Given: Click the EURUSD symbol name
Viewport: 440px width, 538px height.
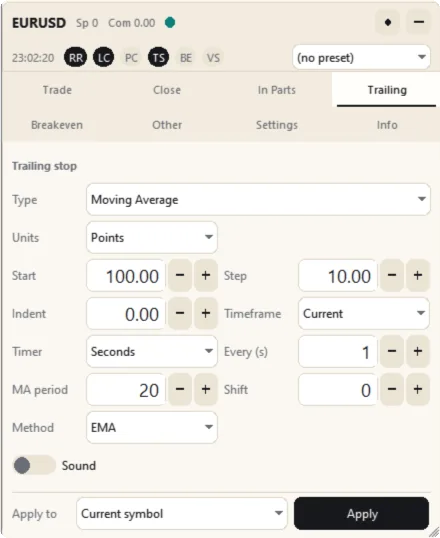Looking at the screenshot, I should point(39,23).
